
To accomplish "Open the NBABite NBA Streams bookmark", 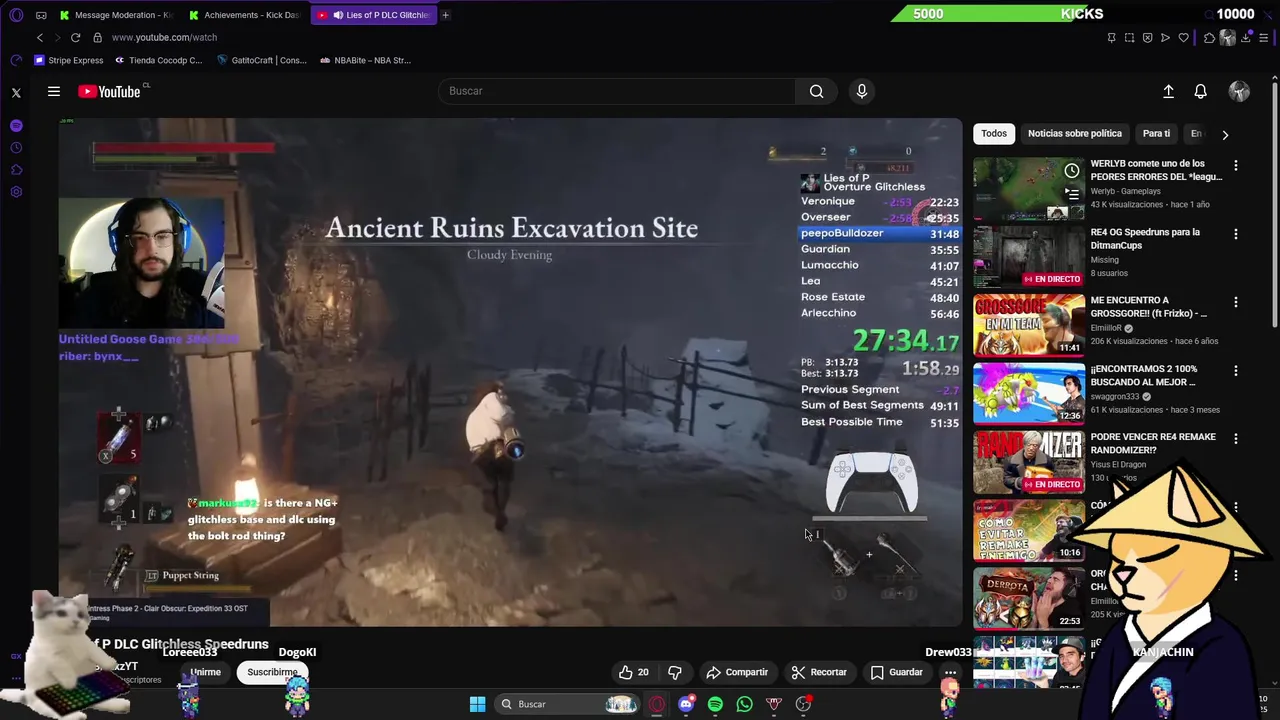I will [366, 60].
